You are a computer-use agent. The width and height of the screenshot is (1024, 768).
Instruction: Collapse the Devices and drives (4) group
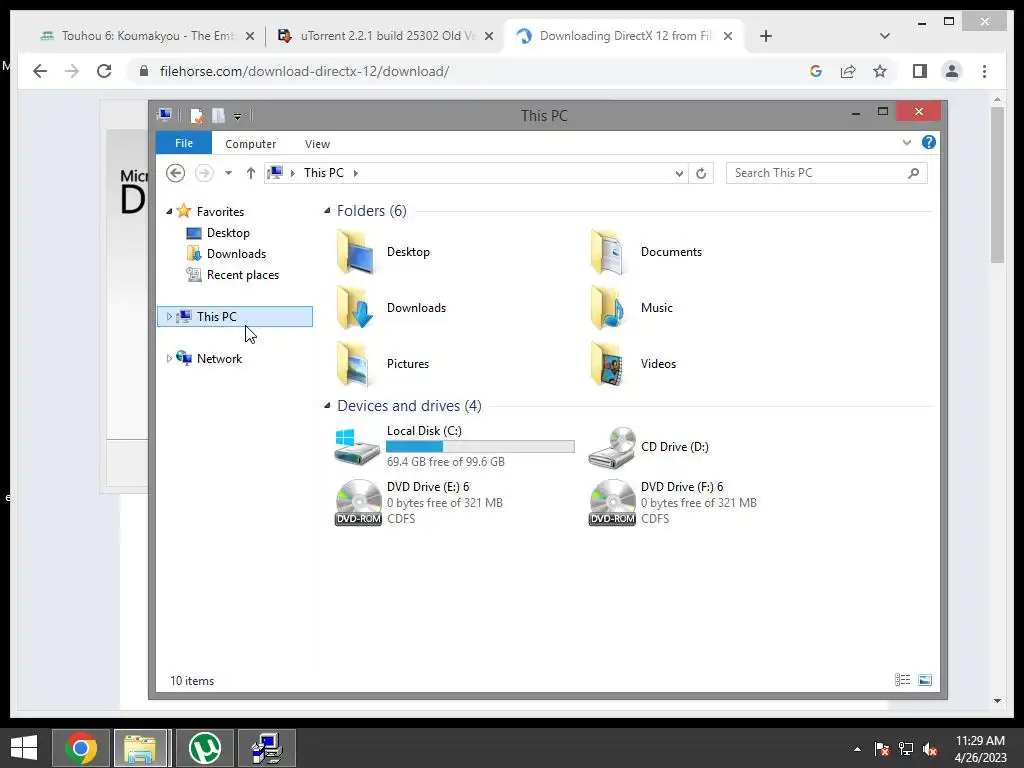[327, 406]
